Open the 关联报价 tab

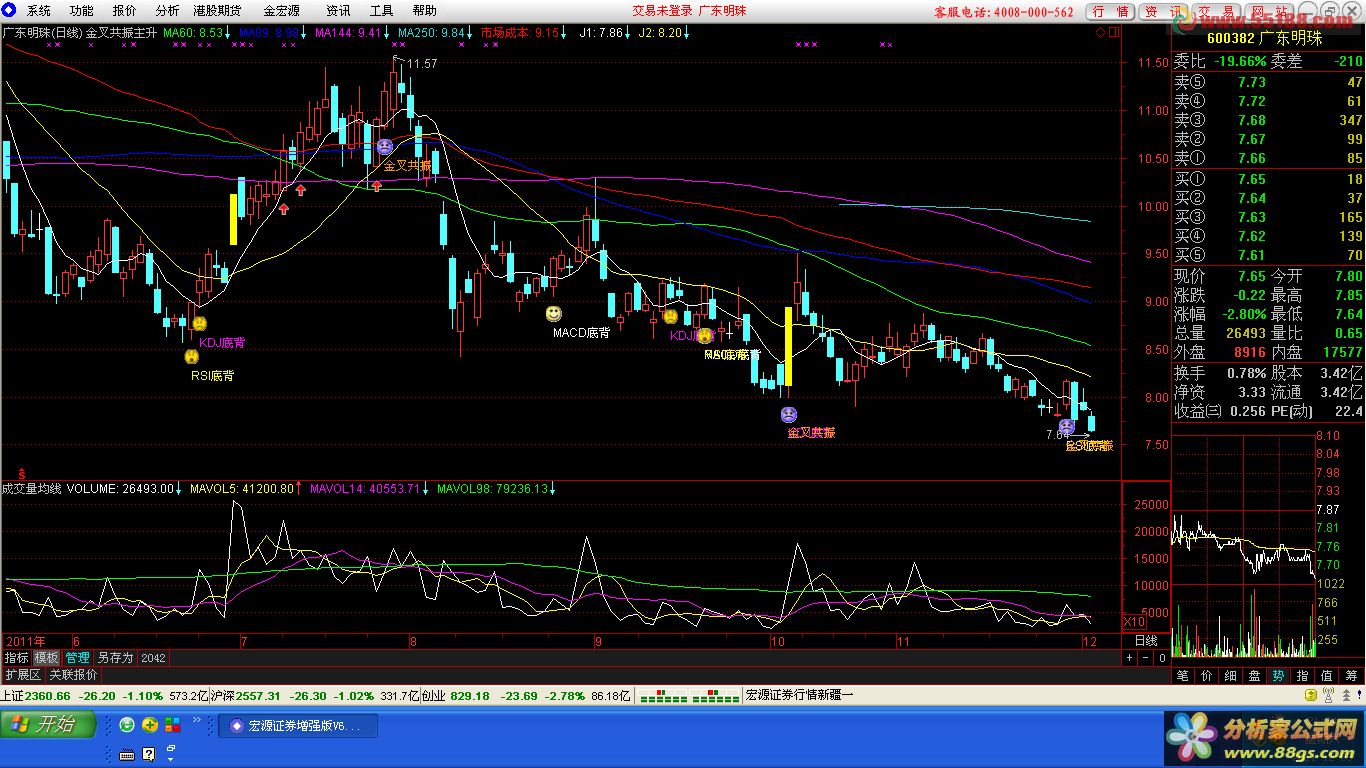(x=73, y=675)
